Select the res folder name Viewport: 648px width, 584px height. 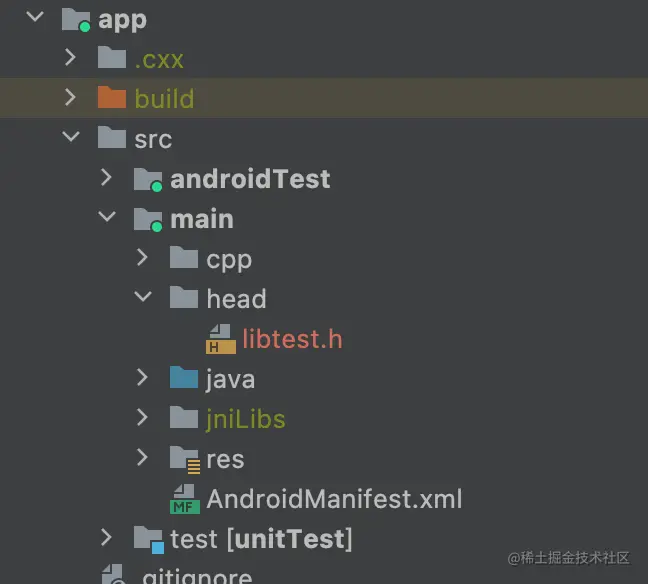pos(225,460)
